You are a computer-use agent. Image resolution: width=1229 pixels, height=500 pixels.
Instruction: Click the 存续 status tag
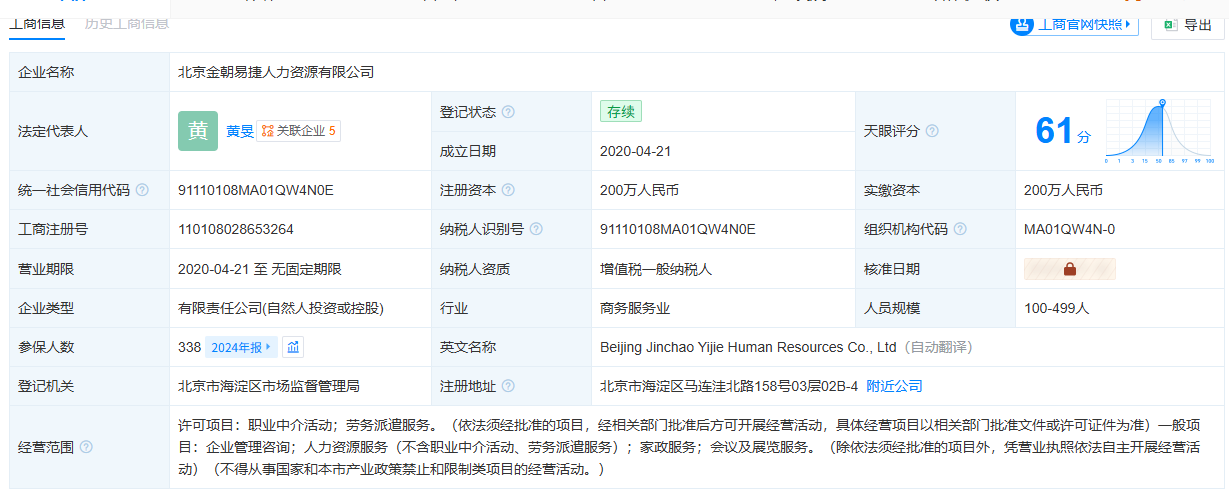(x=620, y=112)
